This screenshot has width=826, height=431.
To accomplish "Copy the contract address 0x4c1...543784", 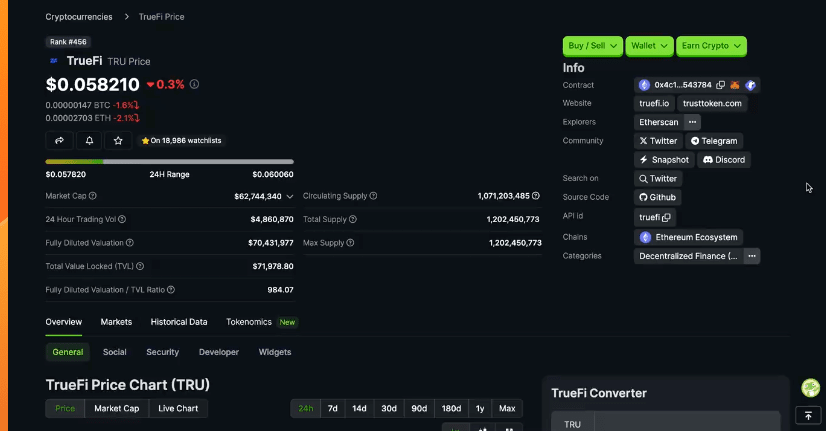I will pos(721,85).
